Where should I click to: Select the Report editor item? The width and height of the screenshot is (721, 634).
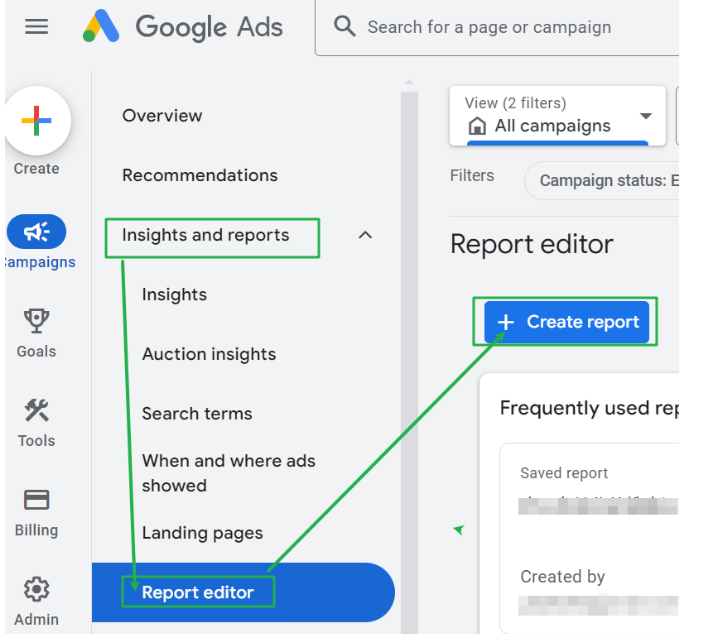pos(243,592)
